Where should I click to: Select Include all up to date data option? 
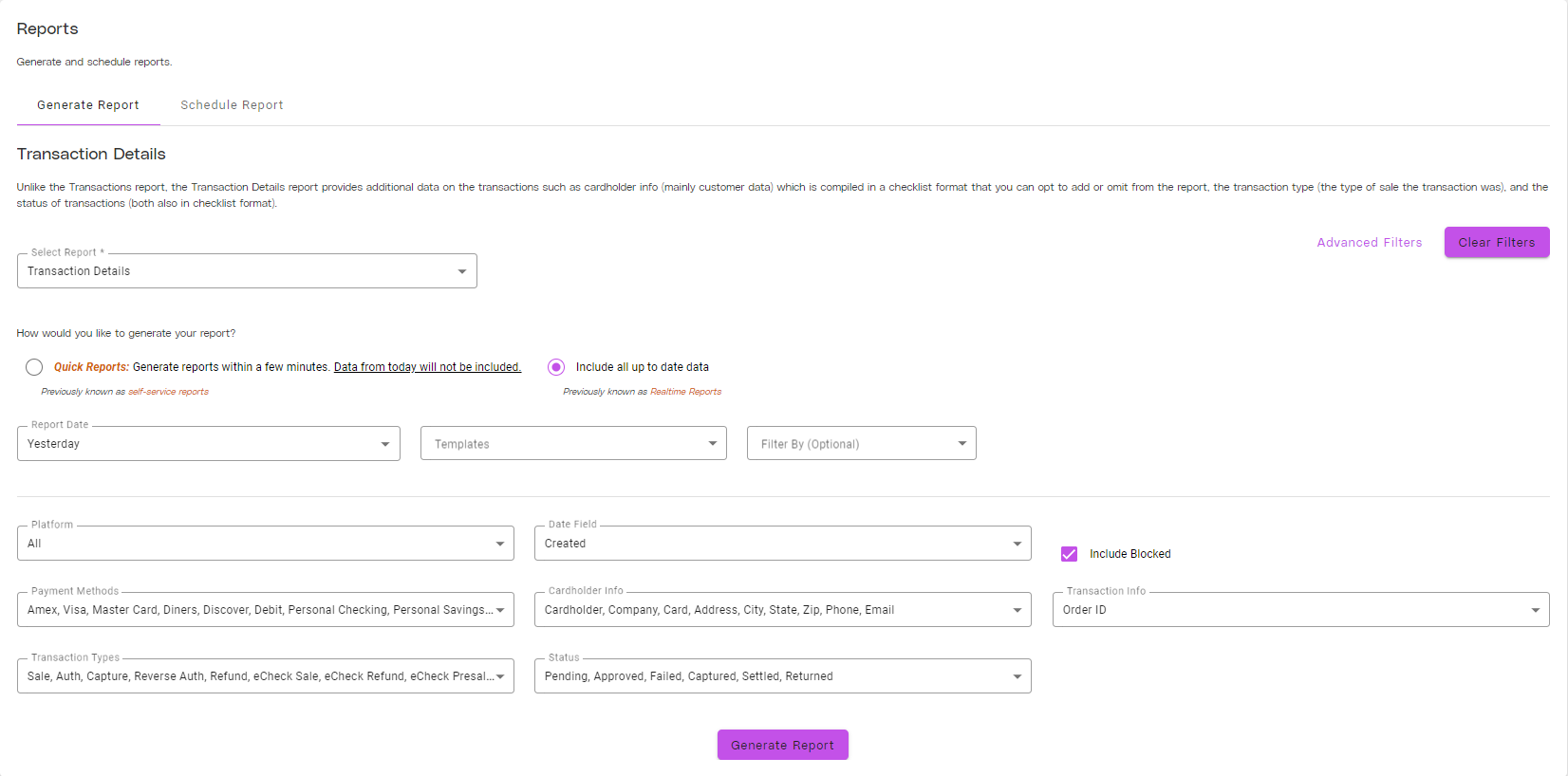[556, 367]
